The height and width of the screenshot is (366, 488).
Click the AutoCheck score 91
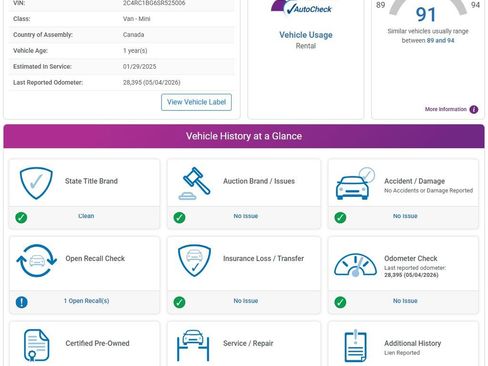[x=426, y=15]
